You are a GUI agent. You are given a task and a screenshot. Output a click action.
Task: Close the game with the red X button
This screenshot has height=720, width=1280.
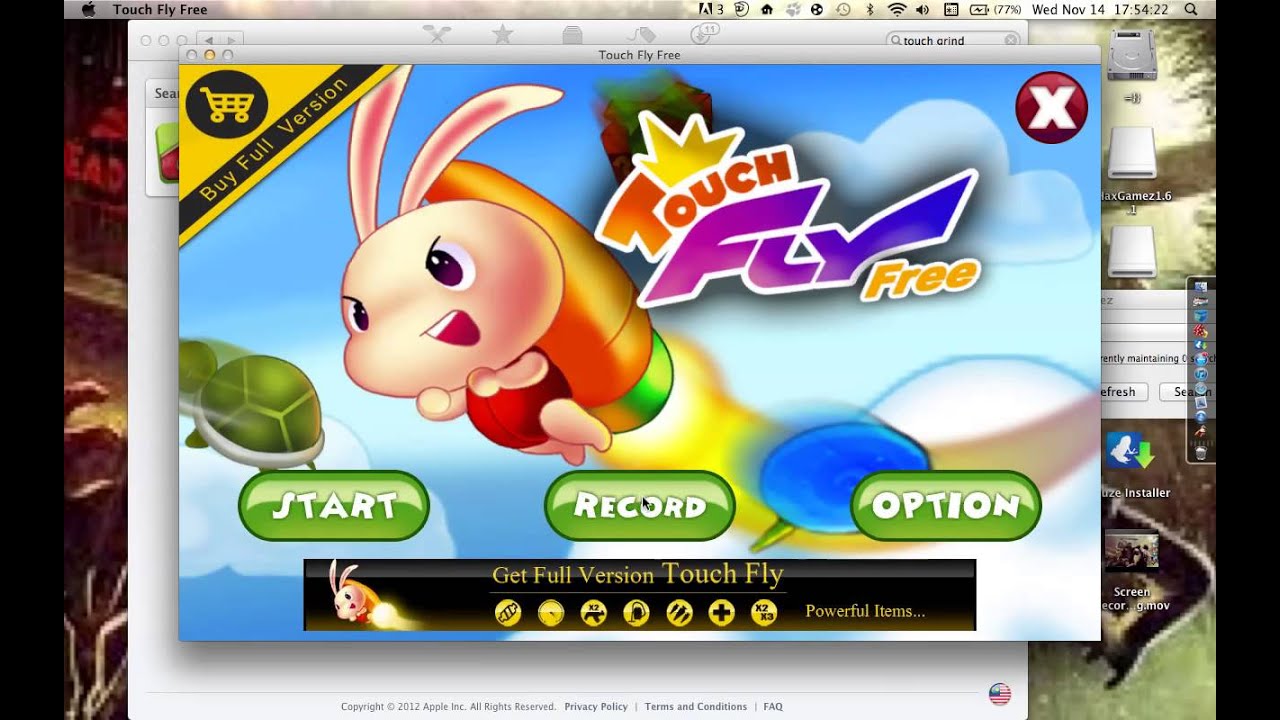[x=1051, y=108]
